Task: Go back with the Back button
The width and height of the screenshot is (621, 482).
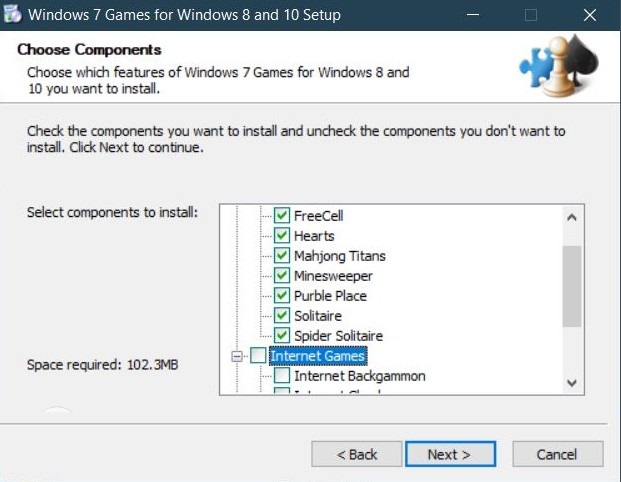Action: point(357,454)
